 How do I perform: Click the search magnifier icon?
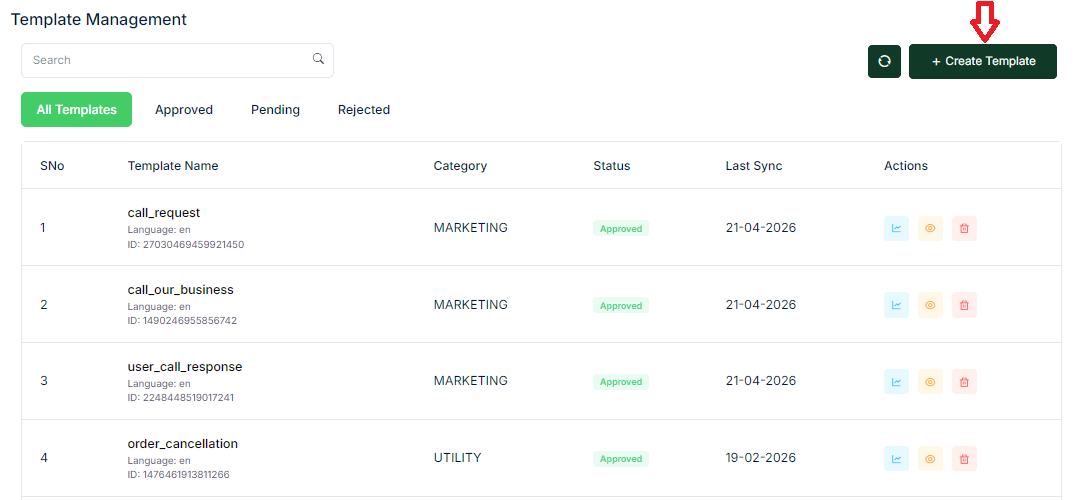coord(318,59)
